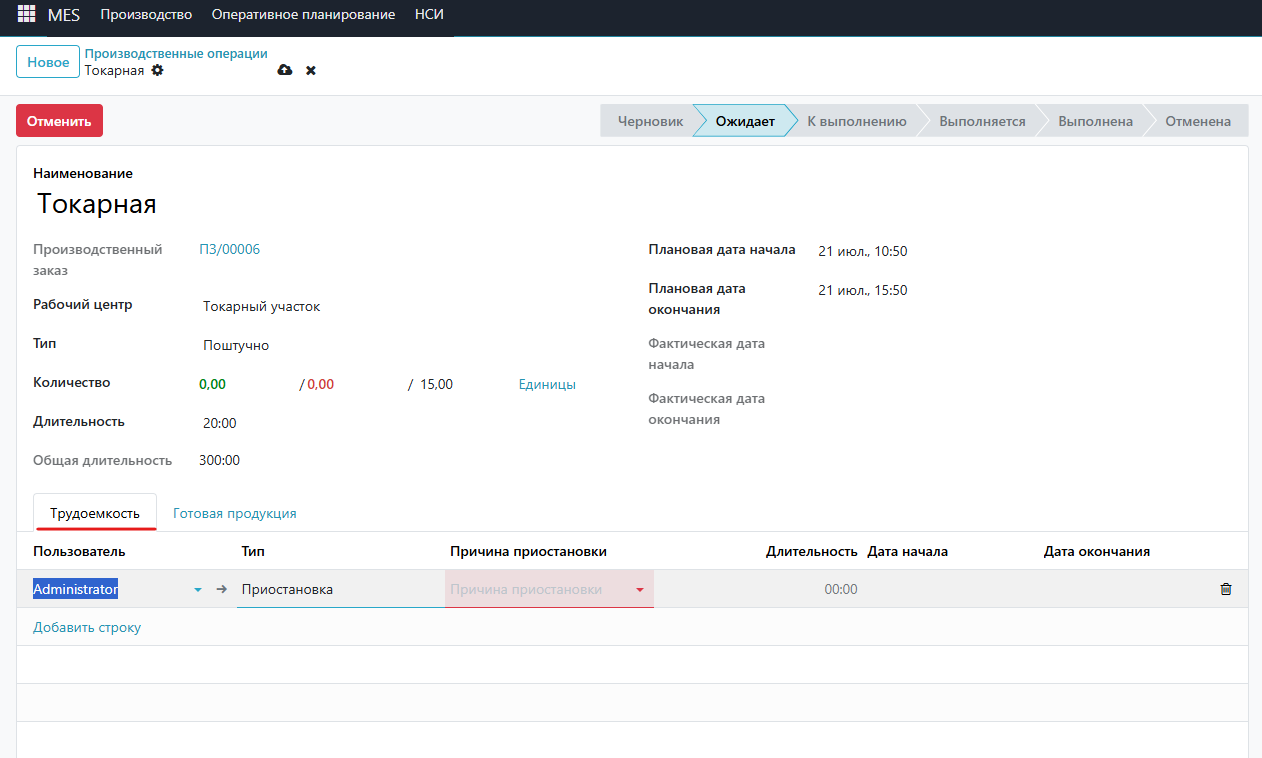Click the 300:00 total duration value

pyautogui.click(x=220, y=460)
